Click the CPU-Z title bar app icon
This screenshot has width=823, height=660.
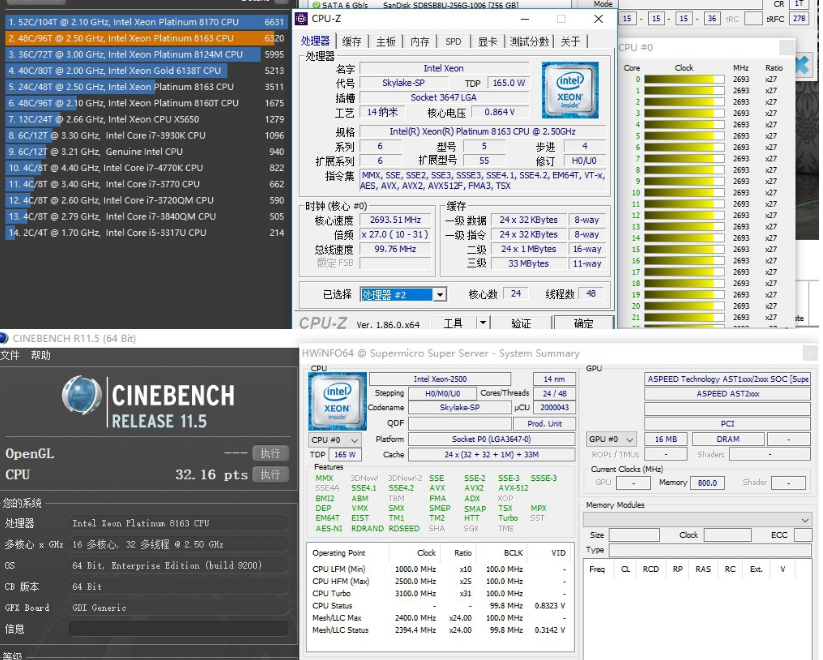tap(301, 19)
